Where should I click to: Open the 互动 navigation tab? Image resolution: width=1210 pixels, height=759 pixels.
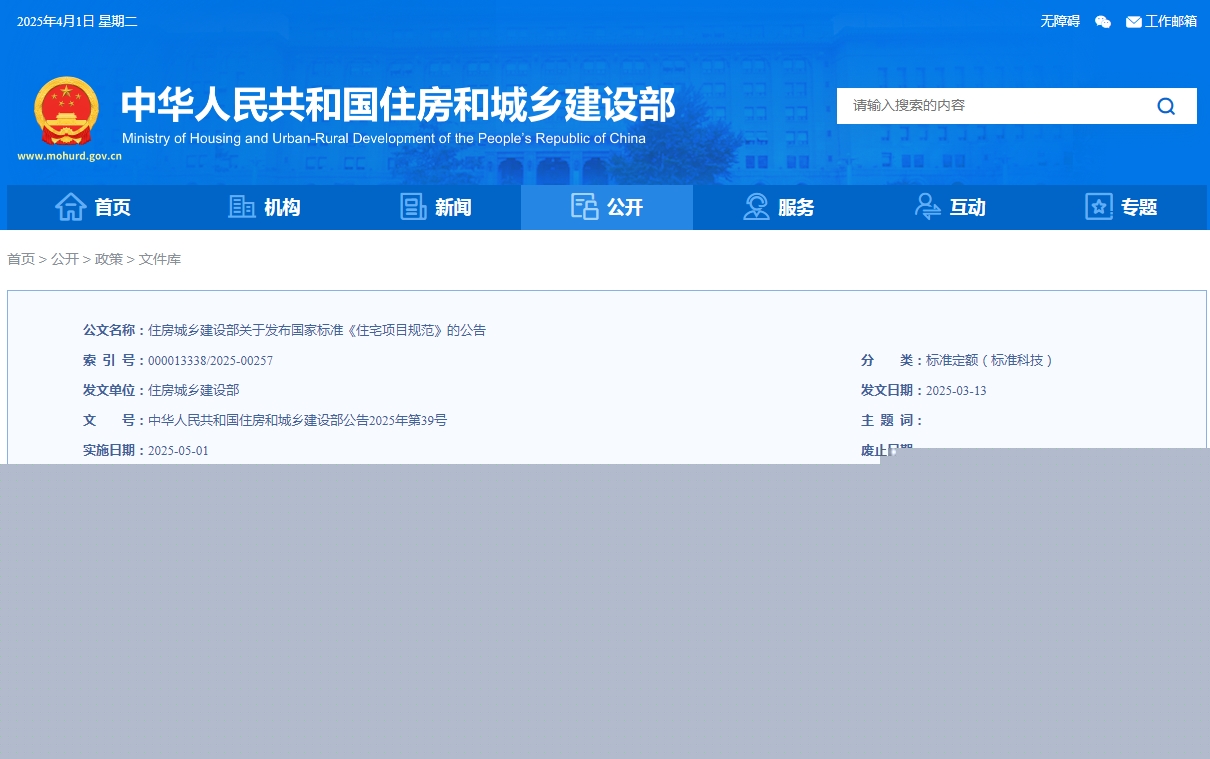[x=949, y=207]
